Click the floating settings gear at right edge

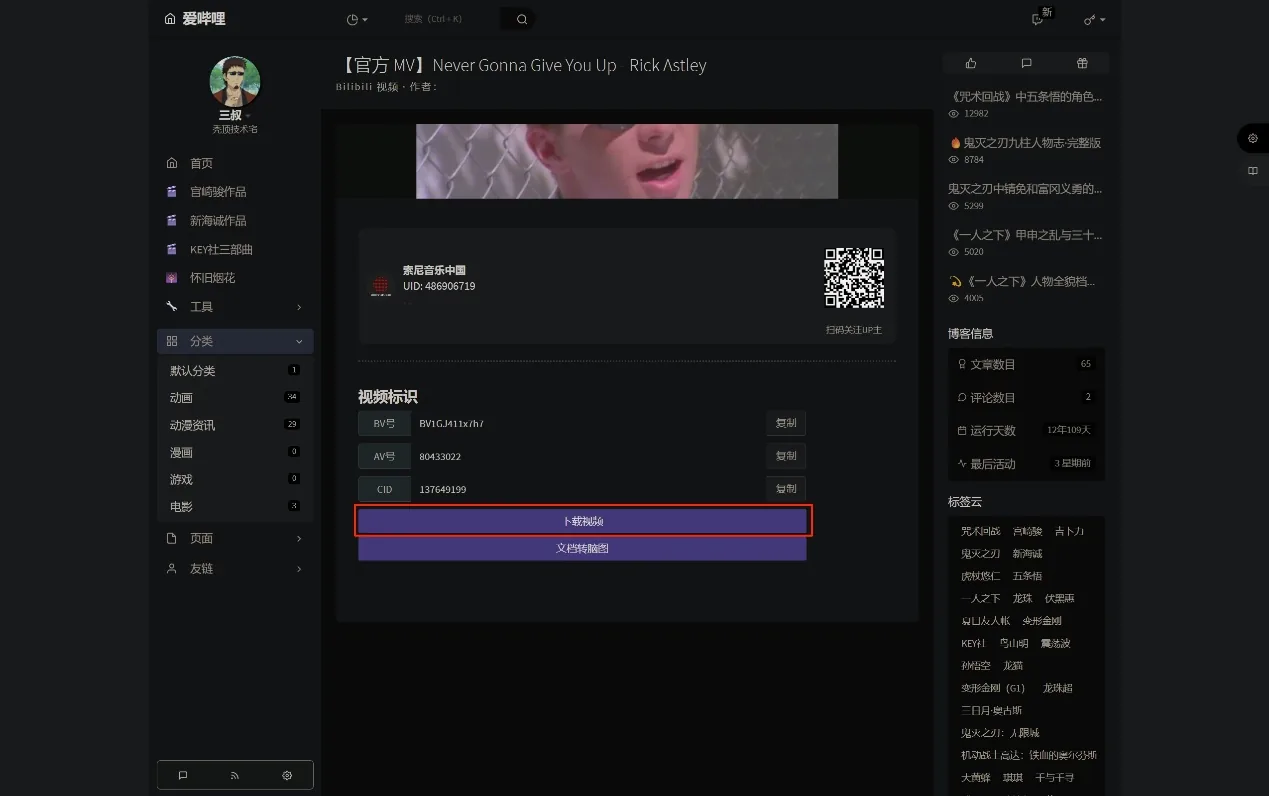click(1253, 138)
